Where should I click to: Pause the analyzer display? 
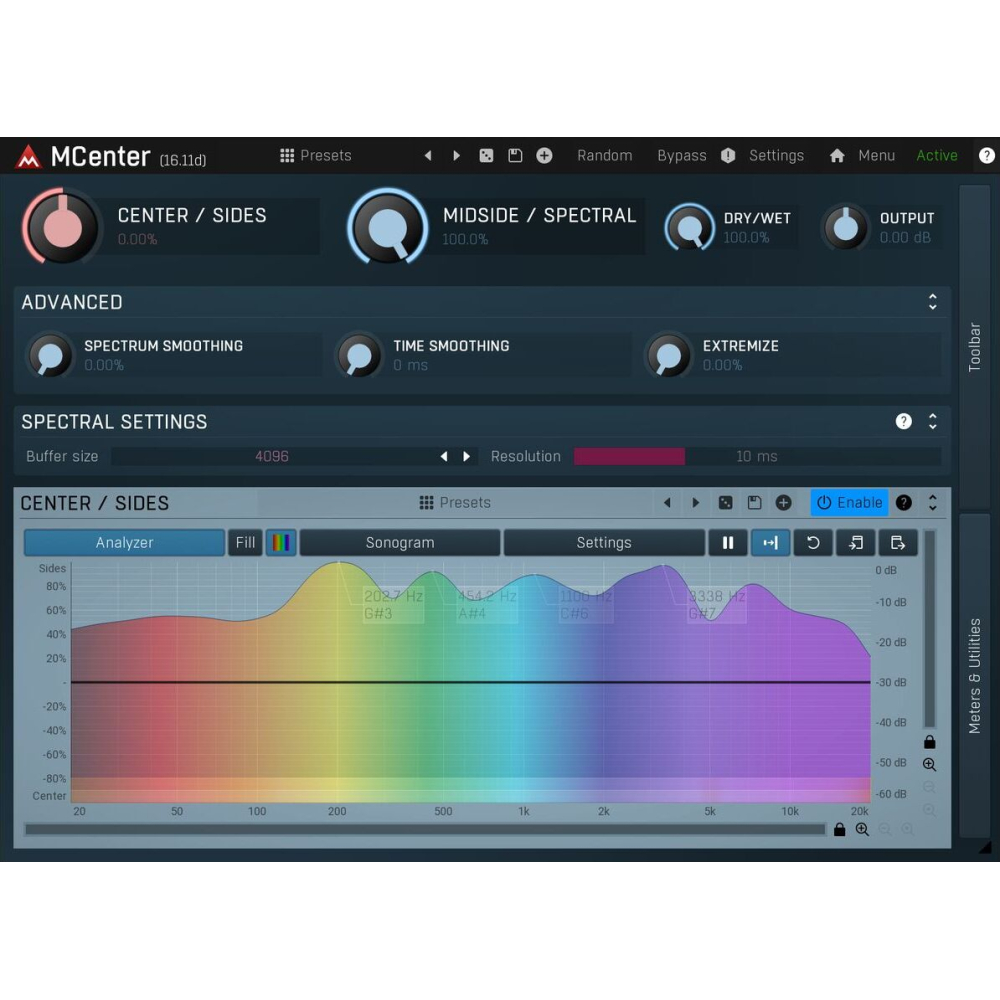728,543
